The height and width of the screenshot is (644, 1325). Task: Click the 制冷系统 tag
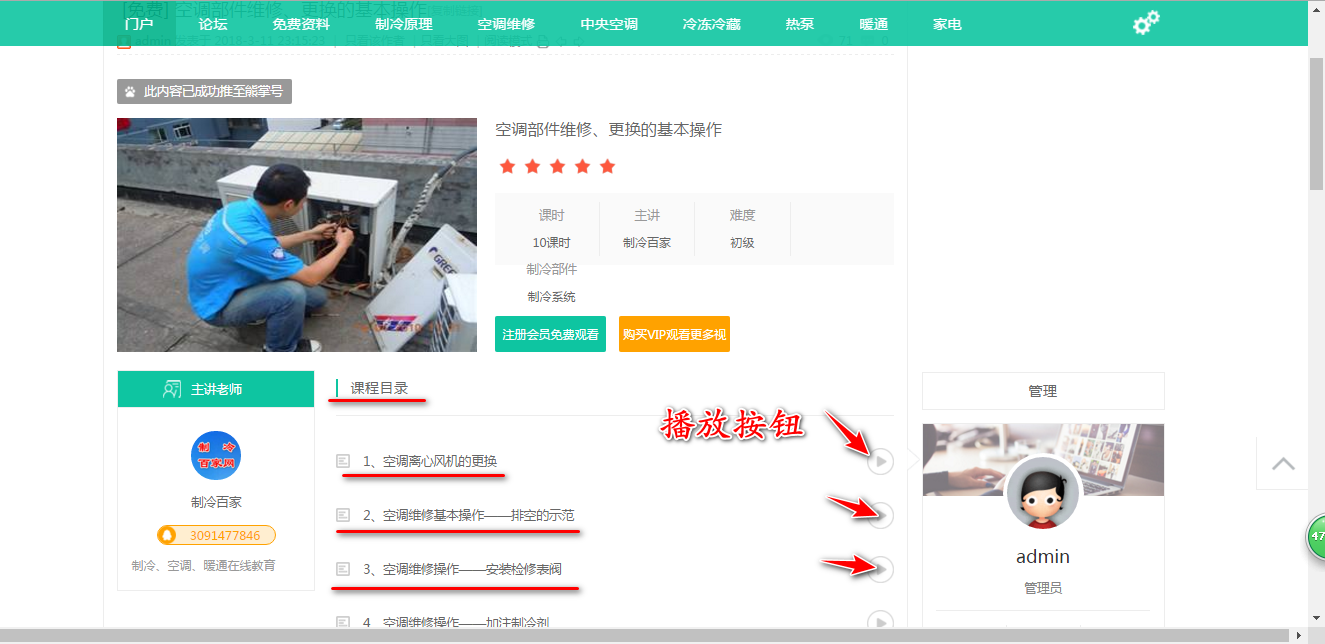[552, 296]
